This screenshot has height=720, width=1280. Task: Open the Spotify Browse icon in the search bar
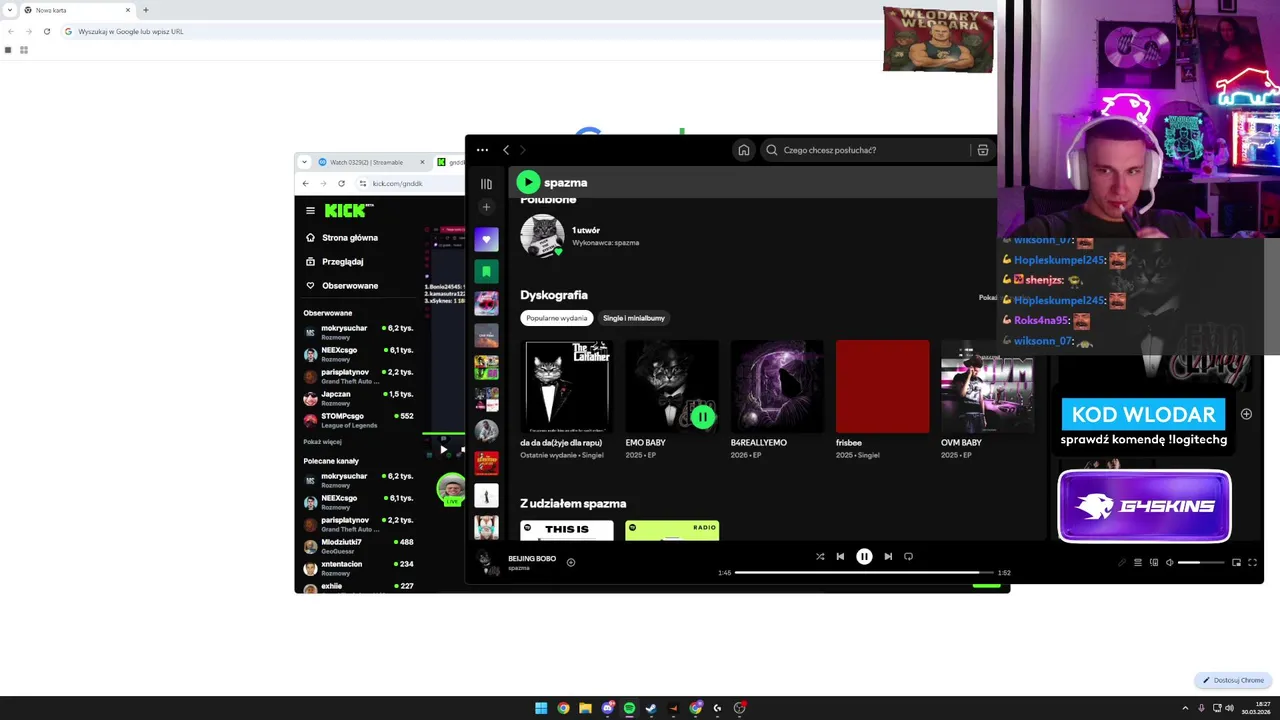[x=983, y=150]
